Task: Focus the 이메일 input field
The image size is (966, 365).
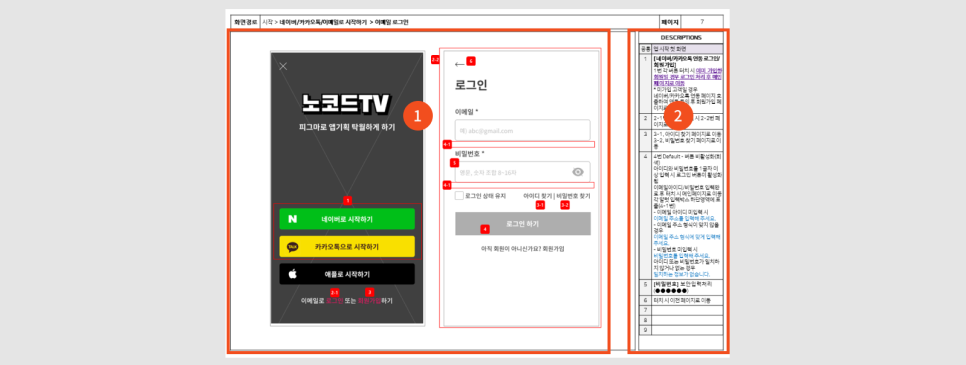Action: [x=522, y=131]
